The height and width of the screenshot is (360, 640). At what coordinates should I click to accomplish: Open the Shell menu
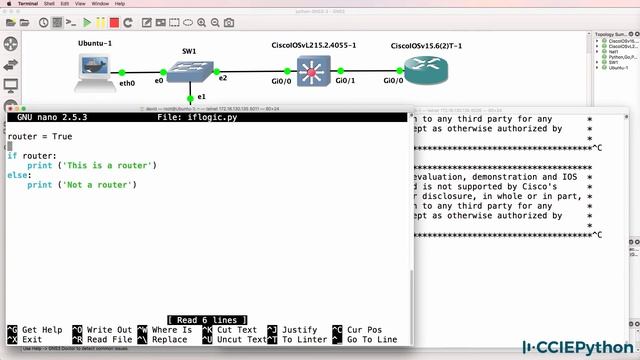point(49,4)
